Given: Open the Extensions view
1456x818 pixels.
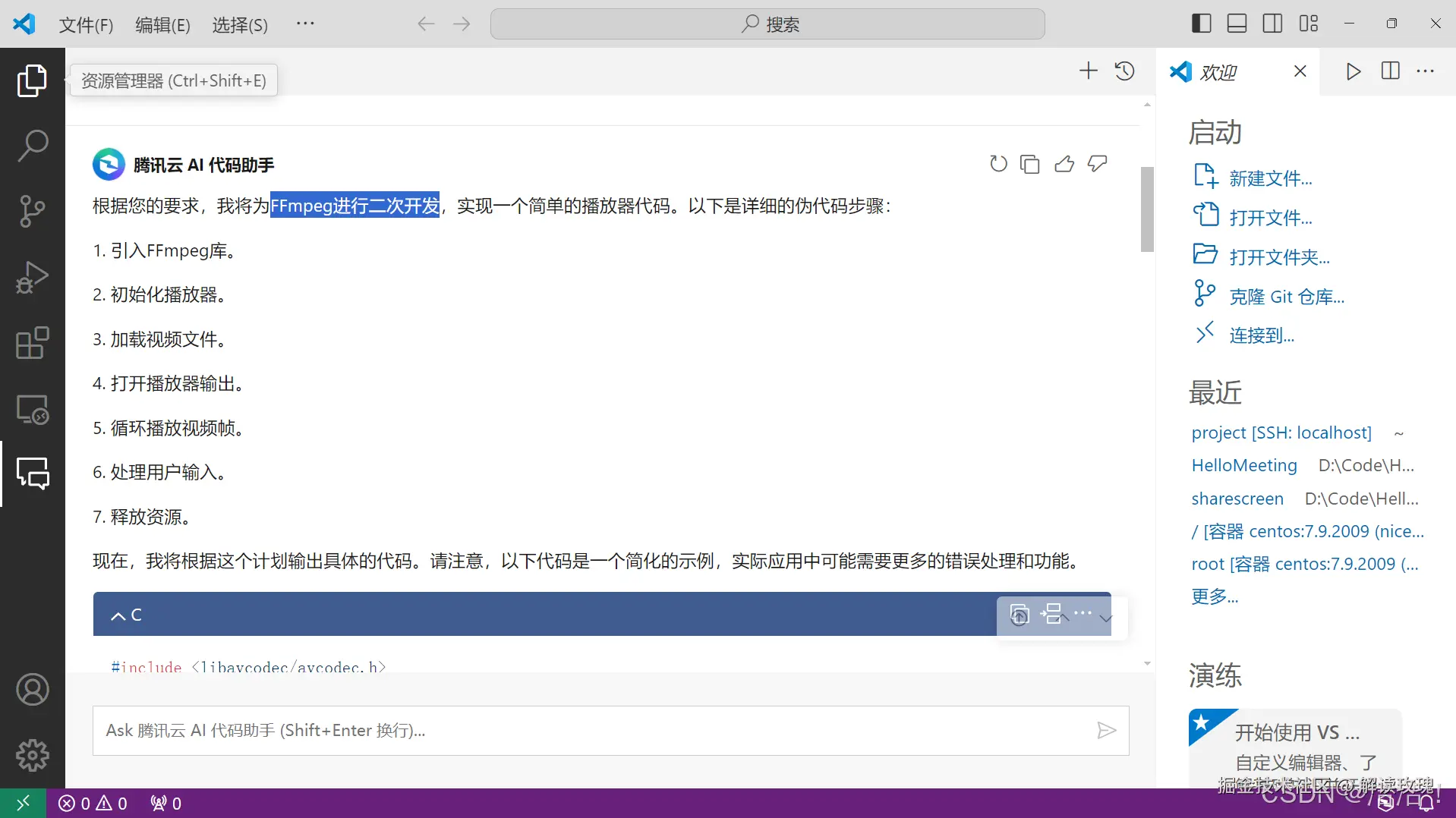Looking at the screenshot, I should click(x=32, y=343).
